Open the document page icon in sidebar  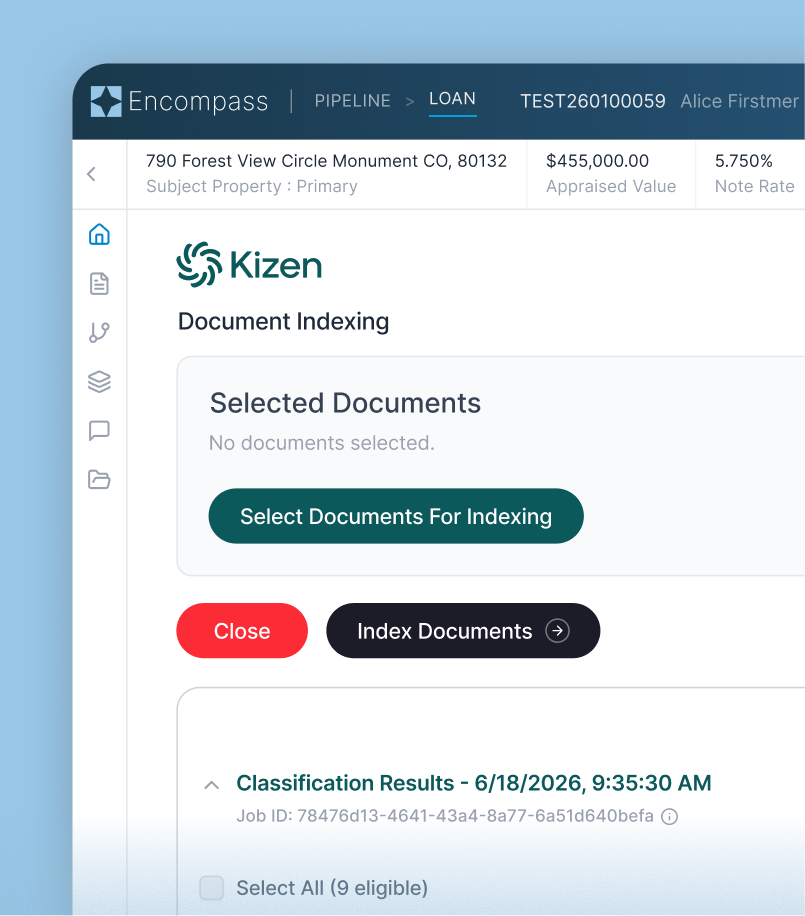tap(99, 283)
